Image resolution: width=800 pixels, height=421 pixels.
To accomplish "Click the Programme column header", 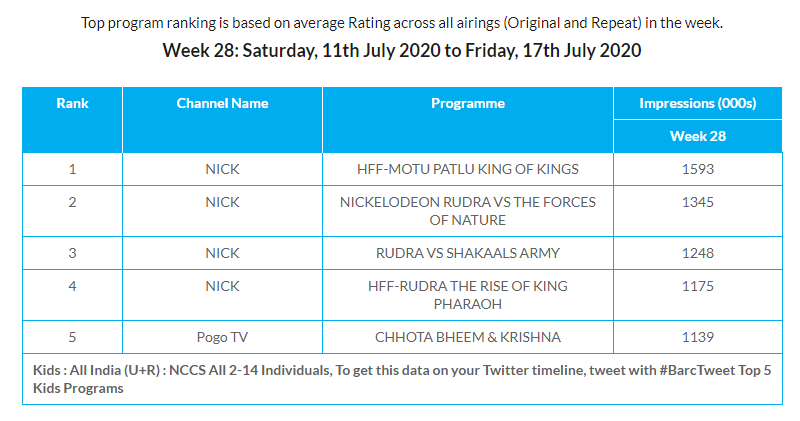I will (467, 103).
